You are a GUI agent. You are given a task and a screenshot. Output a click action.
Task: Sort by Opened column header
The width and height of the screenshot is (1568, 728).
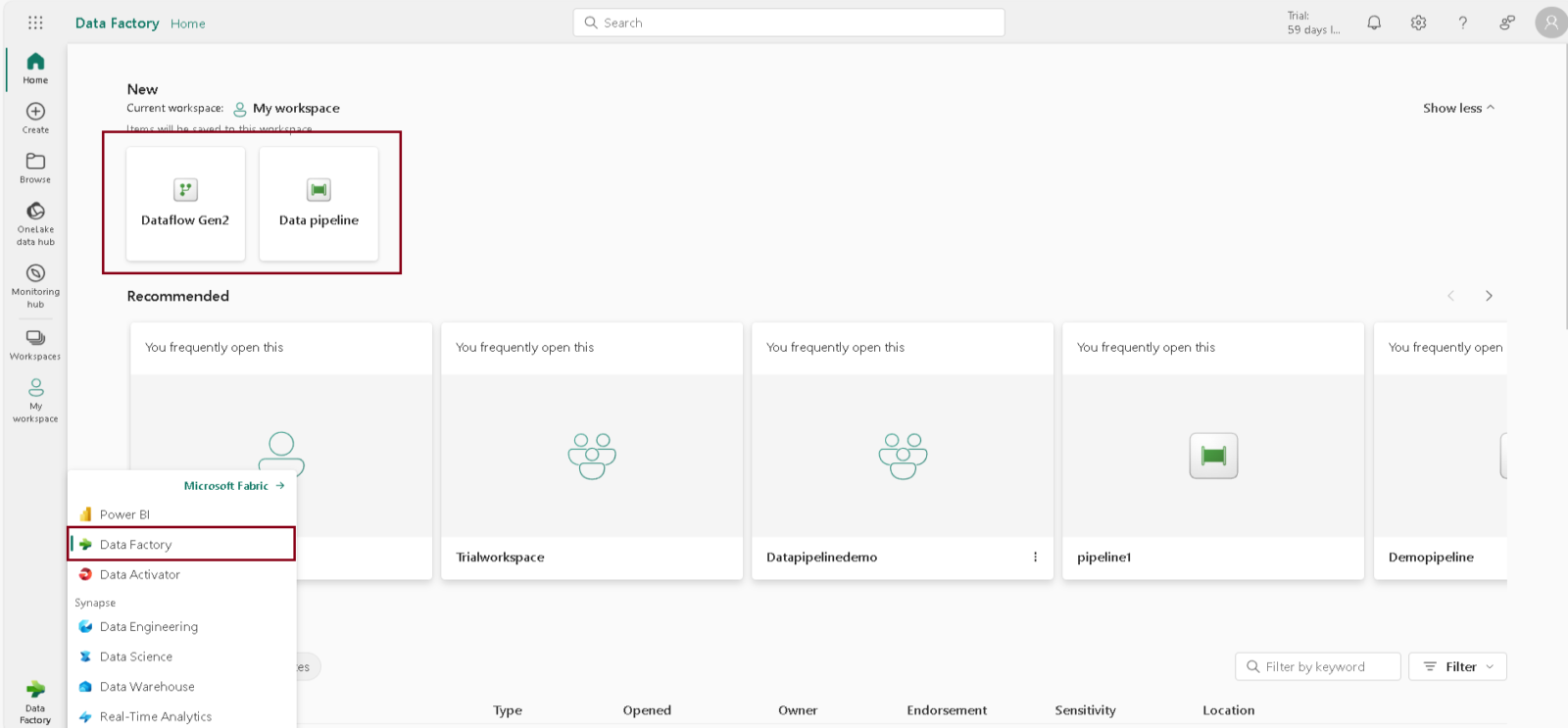(647, 710)
